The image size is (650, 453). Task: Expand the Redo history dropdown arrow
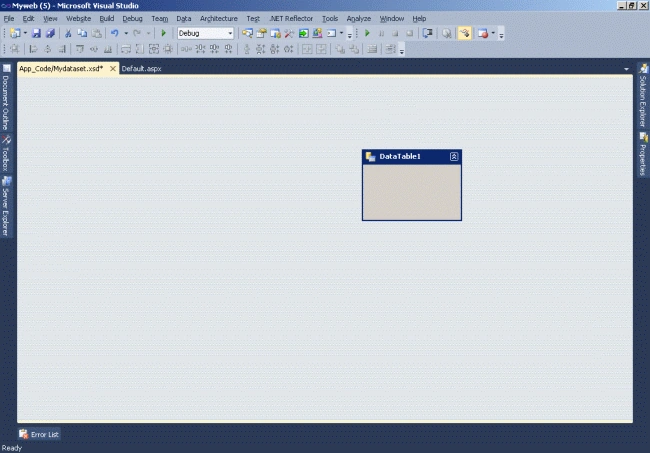[148, 33]
